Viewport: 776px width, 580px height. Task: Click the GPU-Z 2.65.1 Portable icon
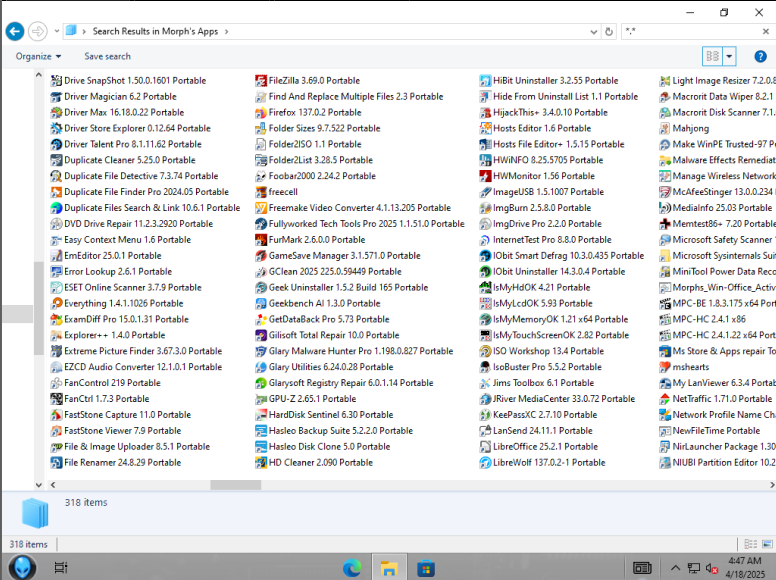pos(260,399)
